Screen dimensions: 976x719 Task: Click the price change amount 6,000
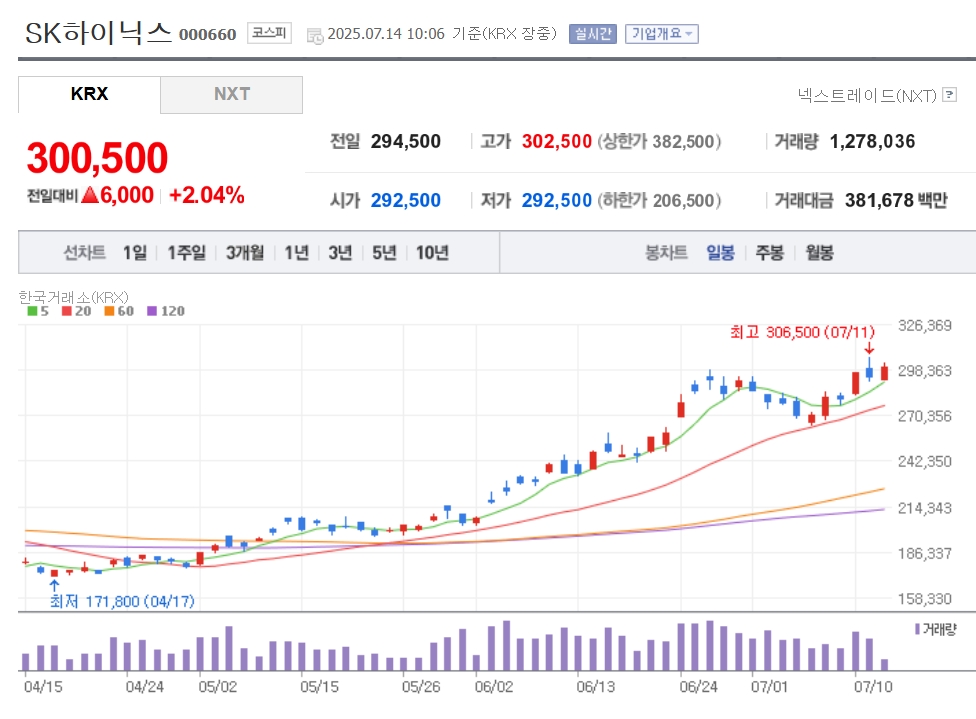[126, 195]
